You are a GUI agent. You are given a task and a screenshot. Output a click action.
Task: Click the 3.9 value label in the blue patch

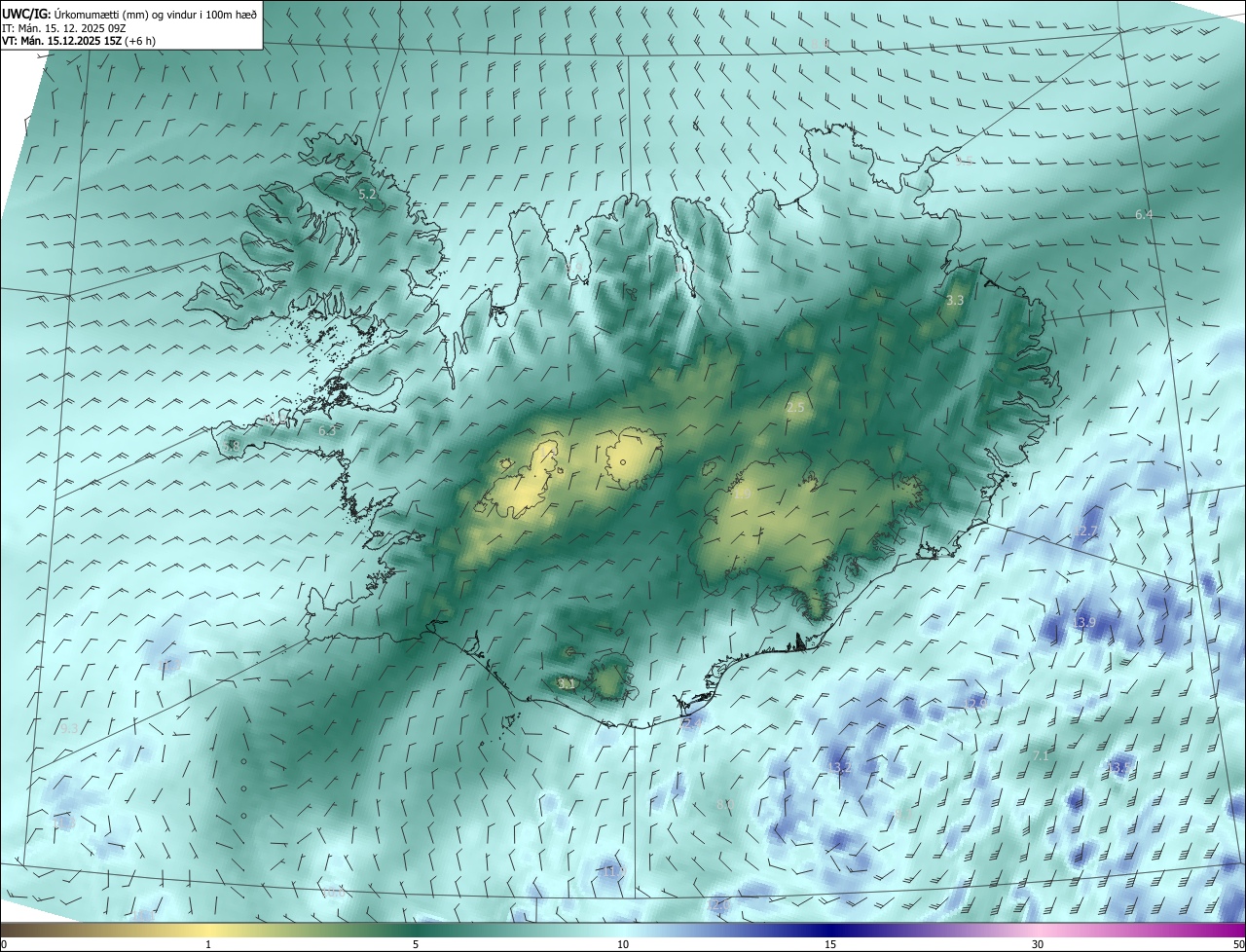click(x=1086, y=622)
